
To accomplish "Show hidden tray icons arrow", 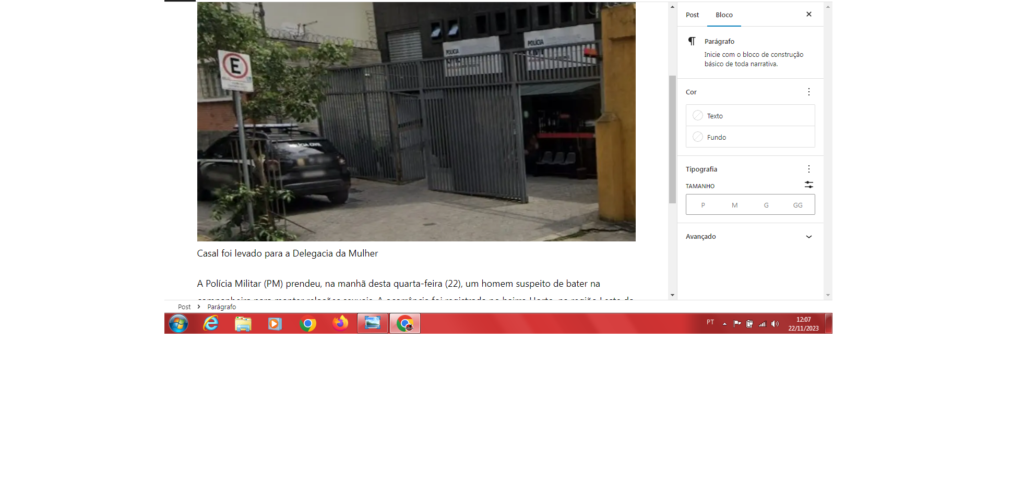I will pyautogui.click(x=724, y=324).
